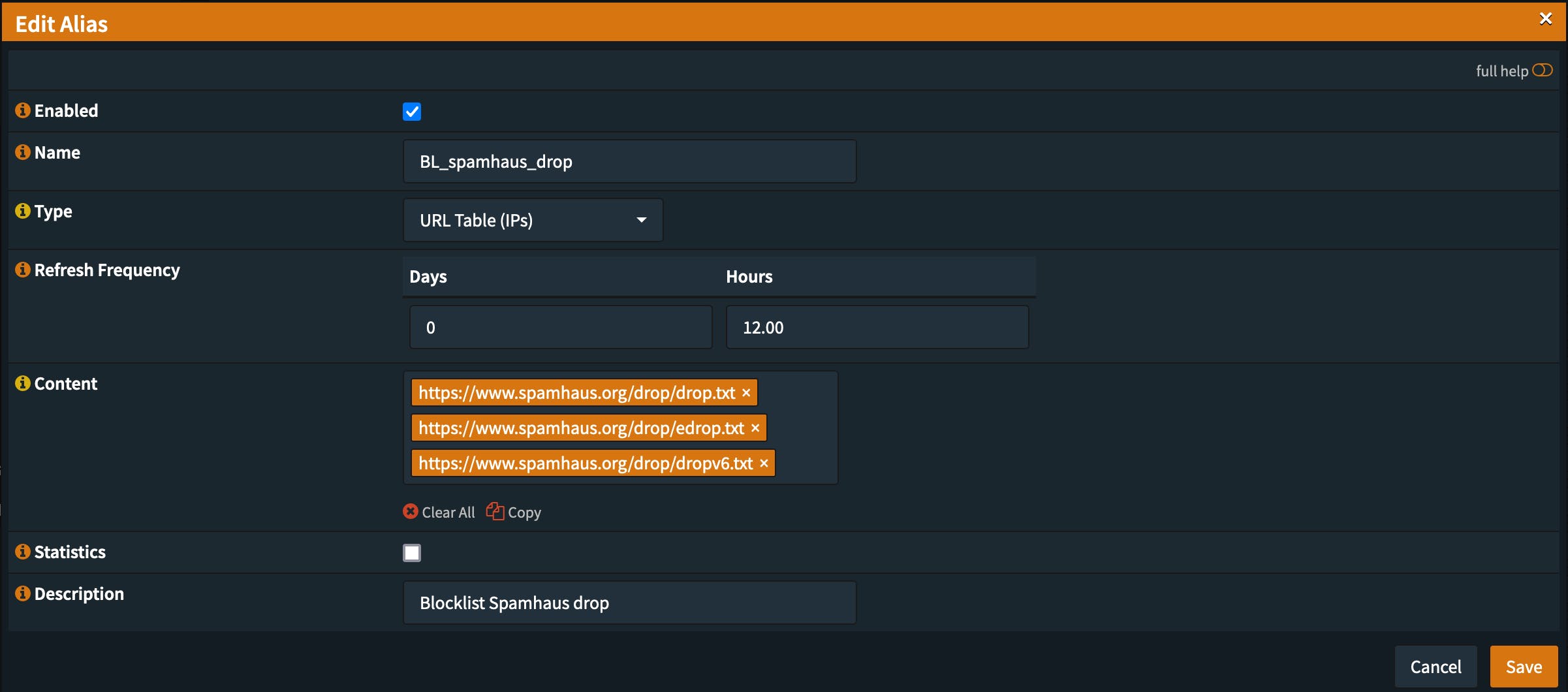Delete the dropv6.txt URL tag

(764, 464)
